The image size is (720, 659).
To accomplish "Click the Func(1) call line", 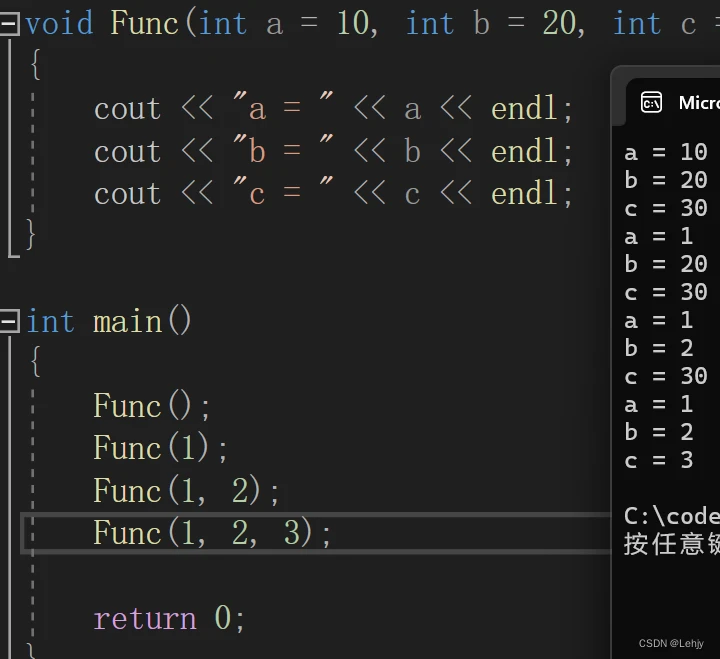I will coord(160,448).
